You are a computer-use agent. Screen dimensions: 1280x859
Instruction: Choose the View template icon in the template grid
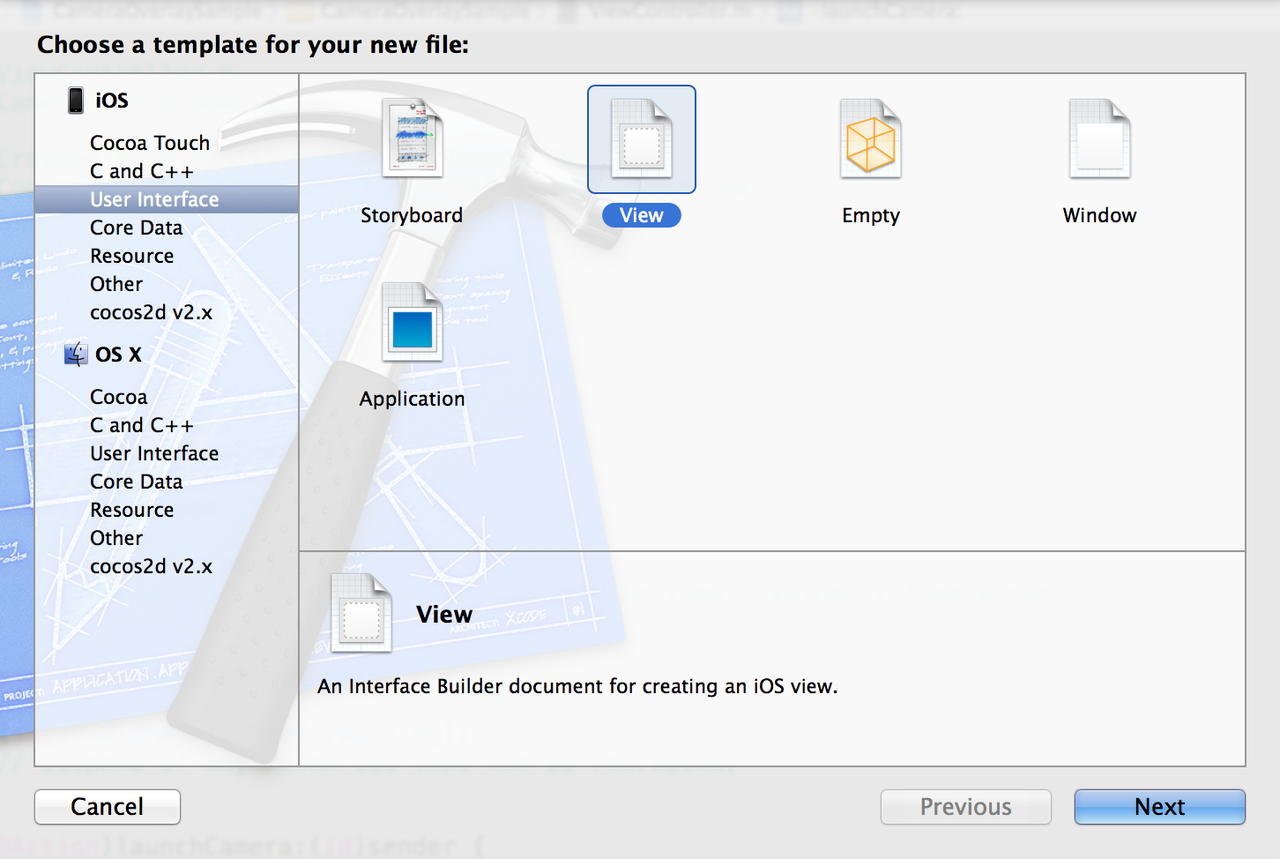tap(642, 139)
